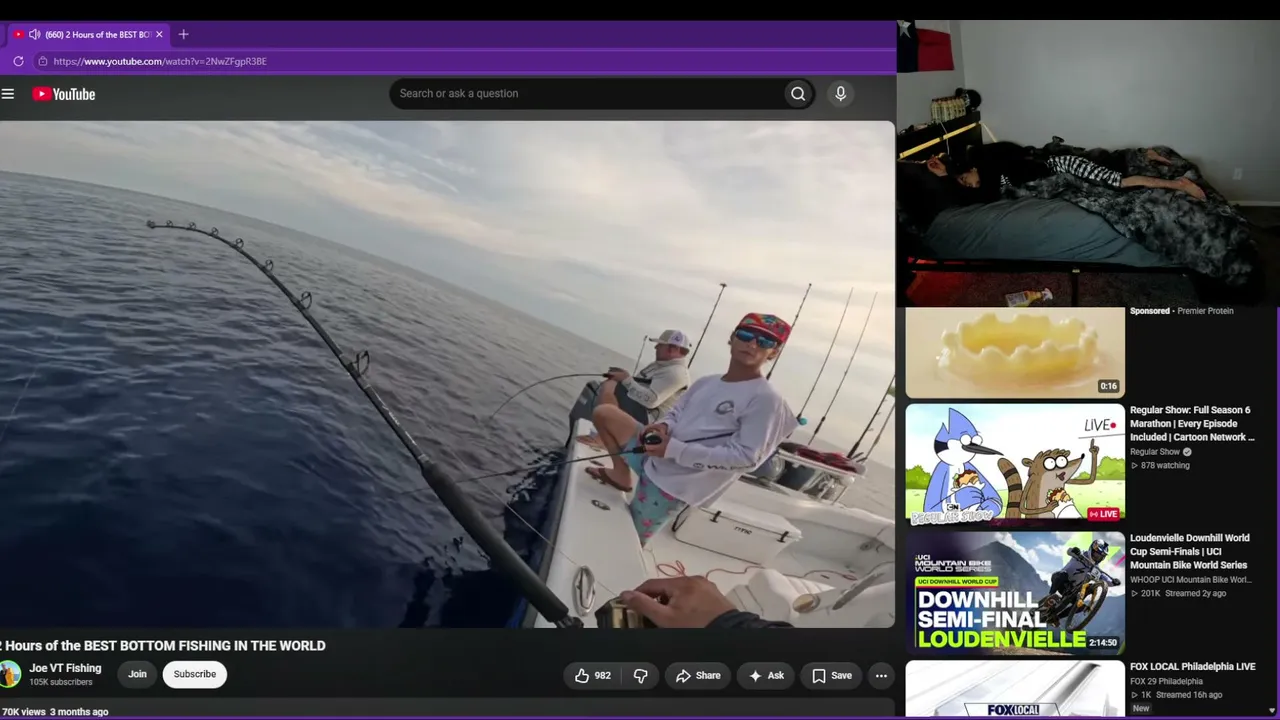Open the YouTube guide hamburger menu

coord(8,94)
